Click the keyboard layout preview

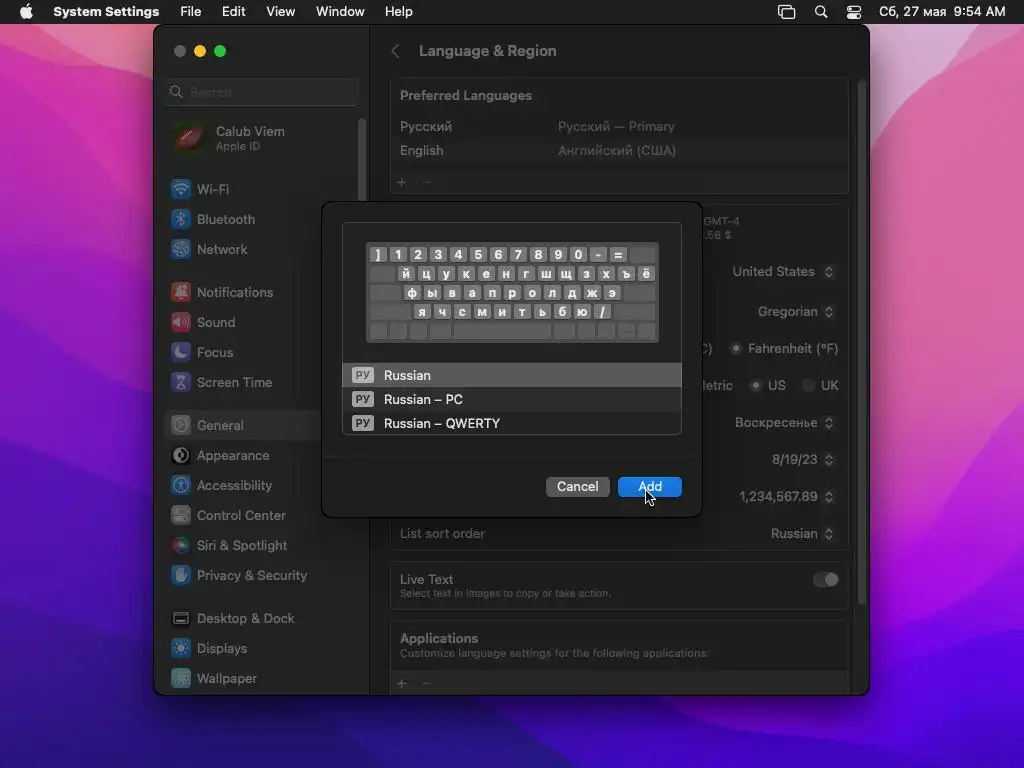512,293
